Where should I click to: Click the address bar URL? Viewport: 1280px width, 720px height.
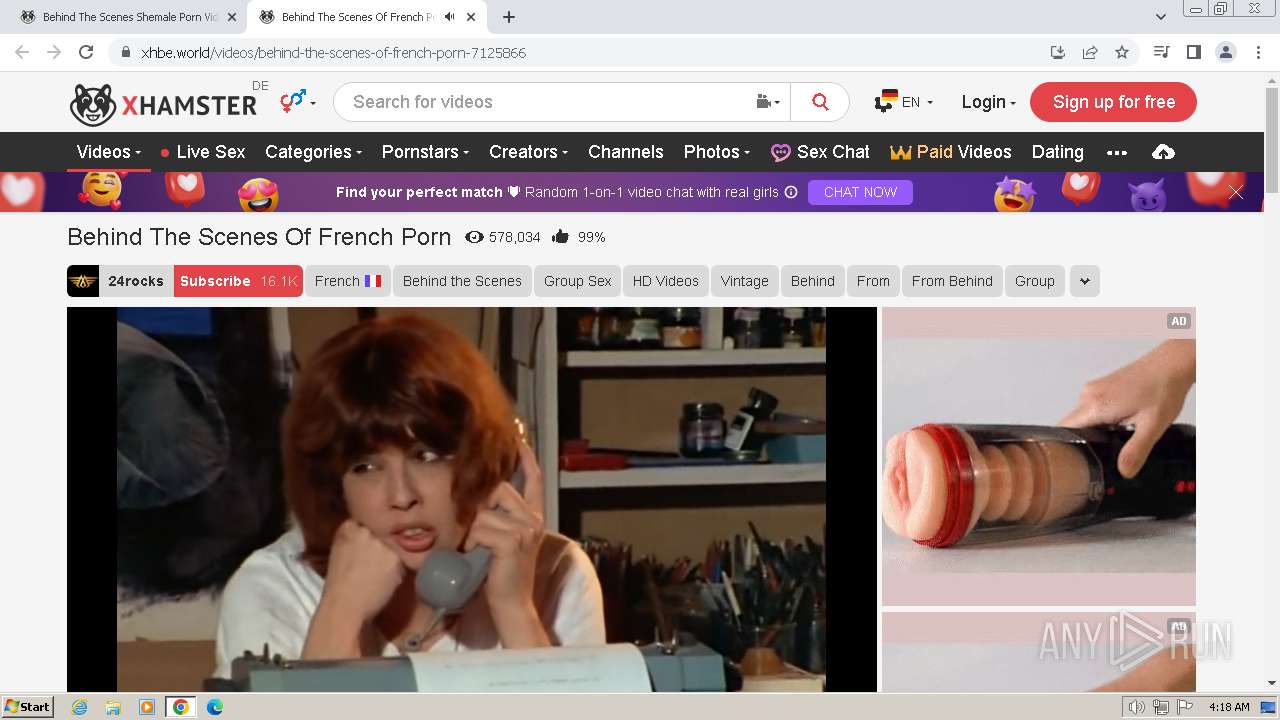[x=333, y=52]
